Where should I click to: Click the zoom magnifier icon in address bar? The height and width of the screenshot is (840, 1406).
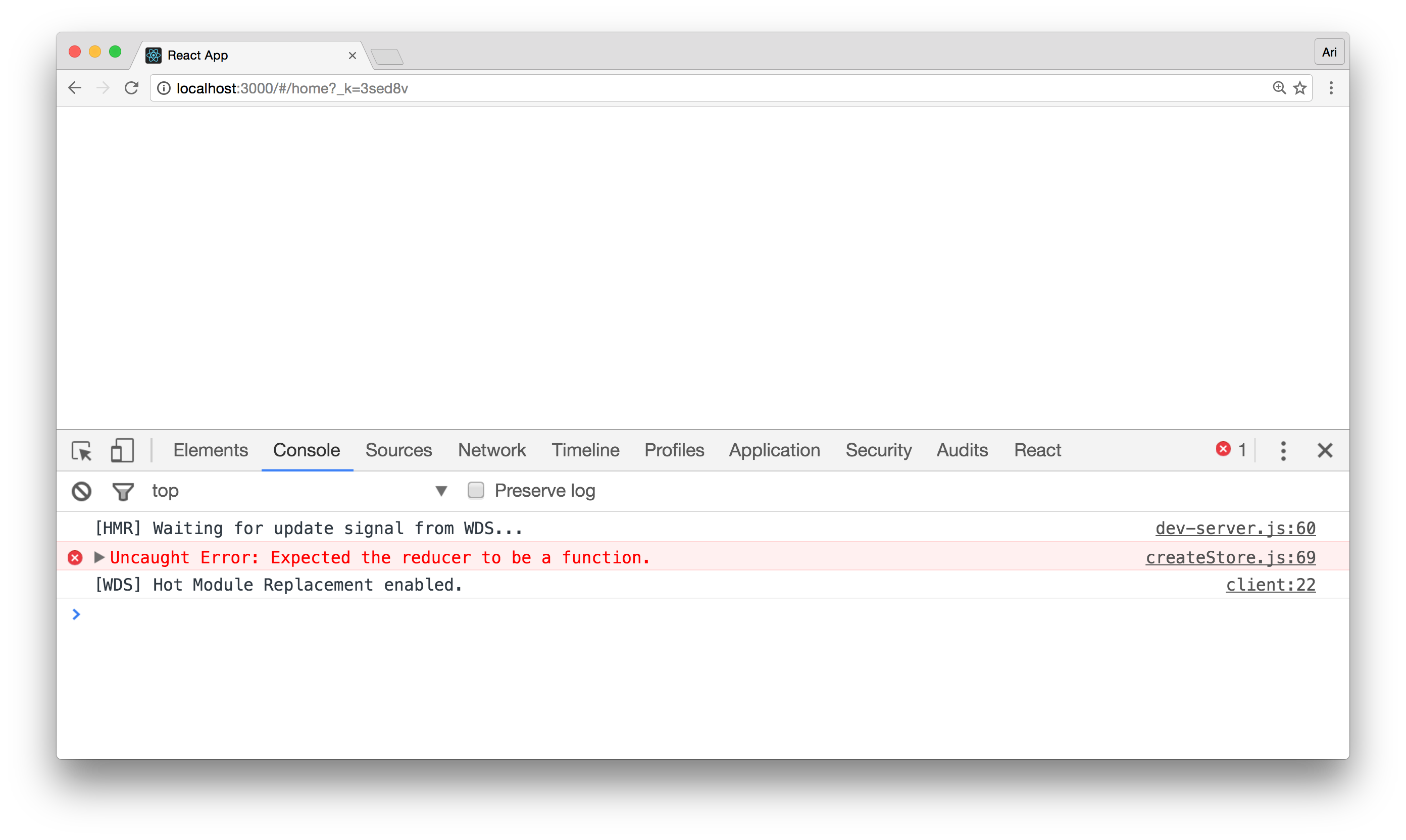[x=1279, y=88]
